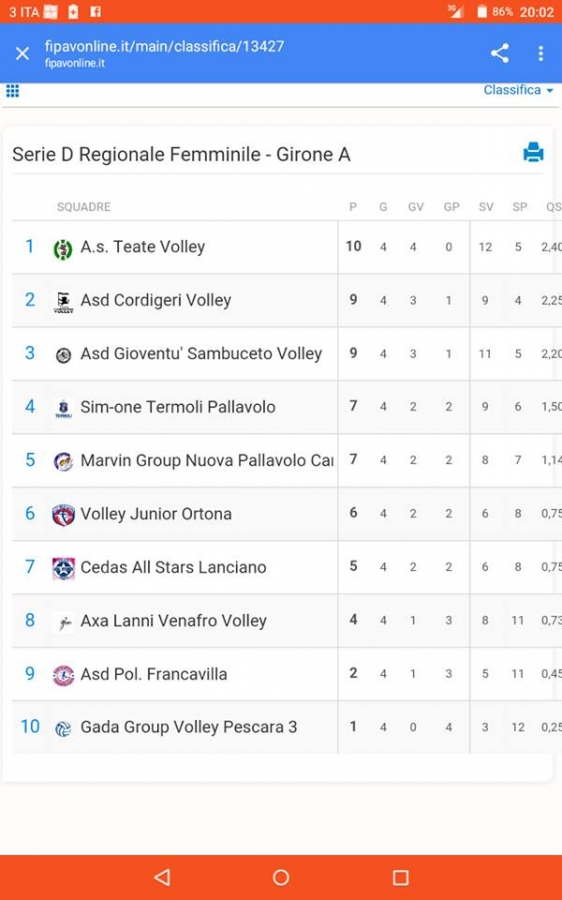Click Volley Junior Ortona team logo
Image resolution: width=562 pixels, height=900 pixels.
coord(63,515)
